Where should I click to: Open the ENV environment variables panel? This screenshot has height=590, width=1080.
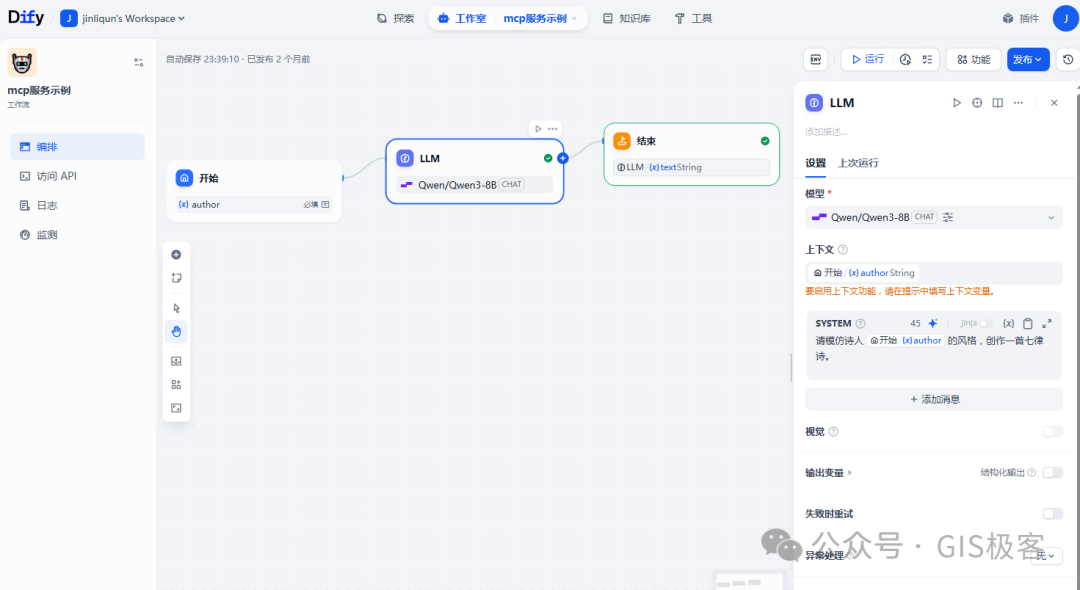click(815, 59)
